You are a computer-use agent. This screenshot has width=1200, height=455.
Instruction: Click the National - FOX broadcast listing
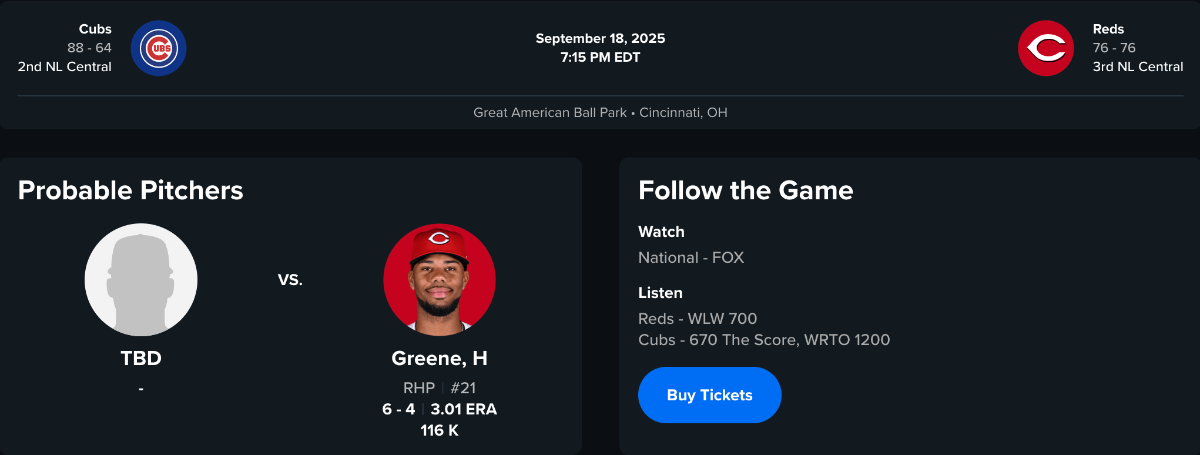[x=691, y=257]
